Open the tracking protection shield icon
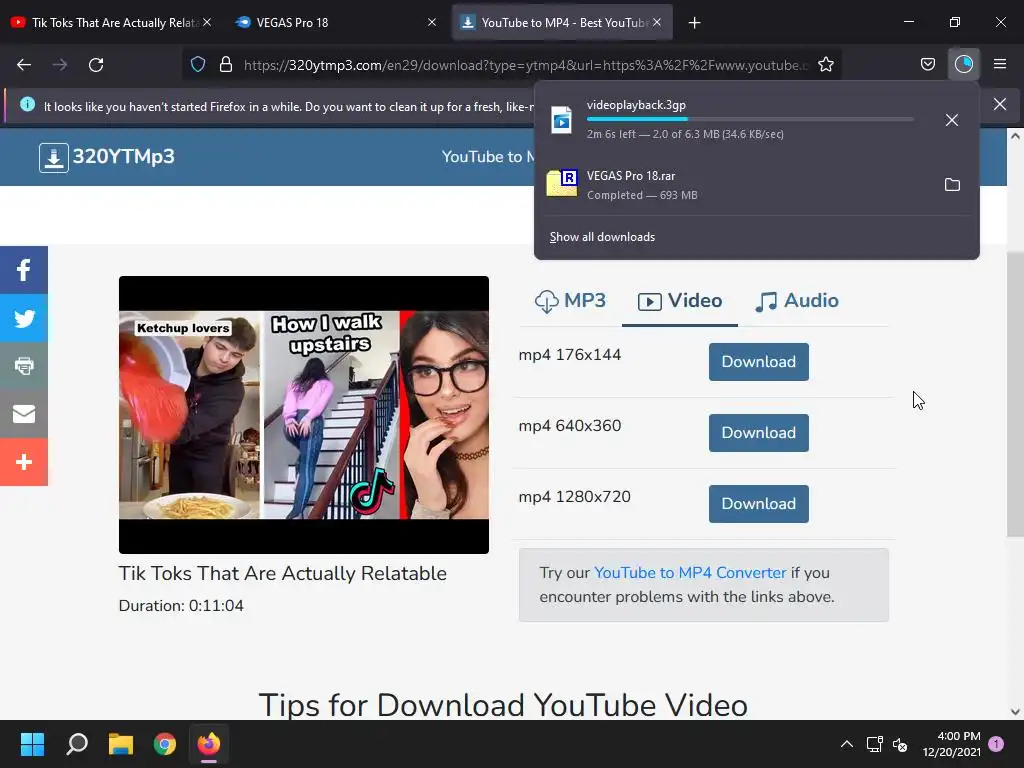 (x=198, y=65)
